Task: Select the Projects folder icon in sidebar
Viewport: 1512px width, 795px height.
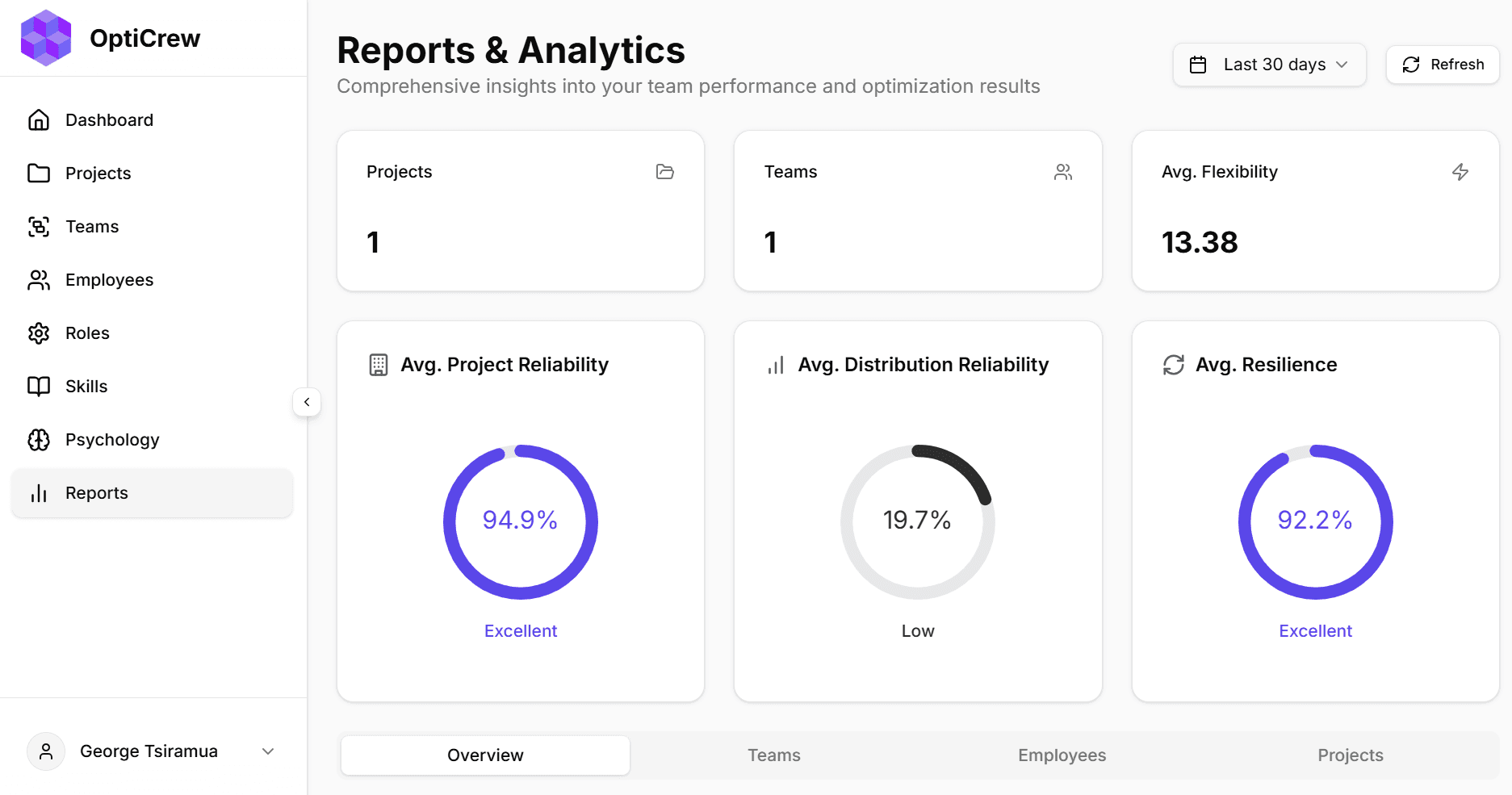Action: coord(39,173)
